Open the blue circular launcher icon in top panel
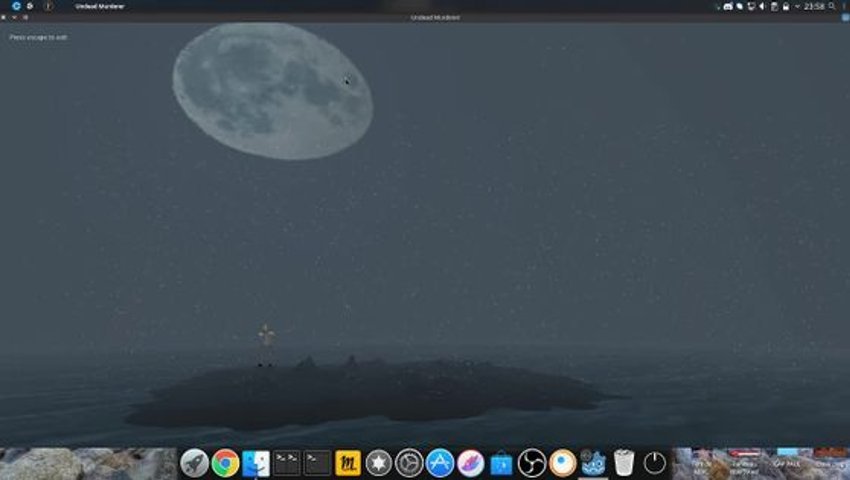 pyautogui.click(x=16, y=6)
